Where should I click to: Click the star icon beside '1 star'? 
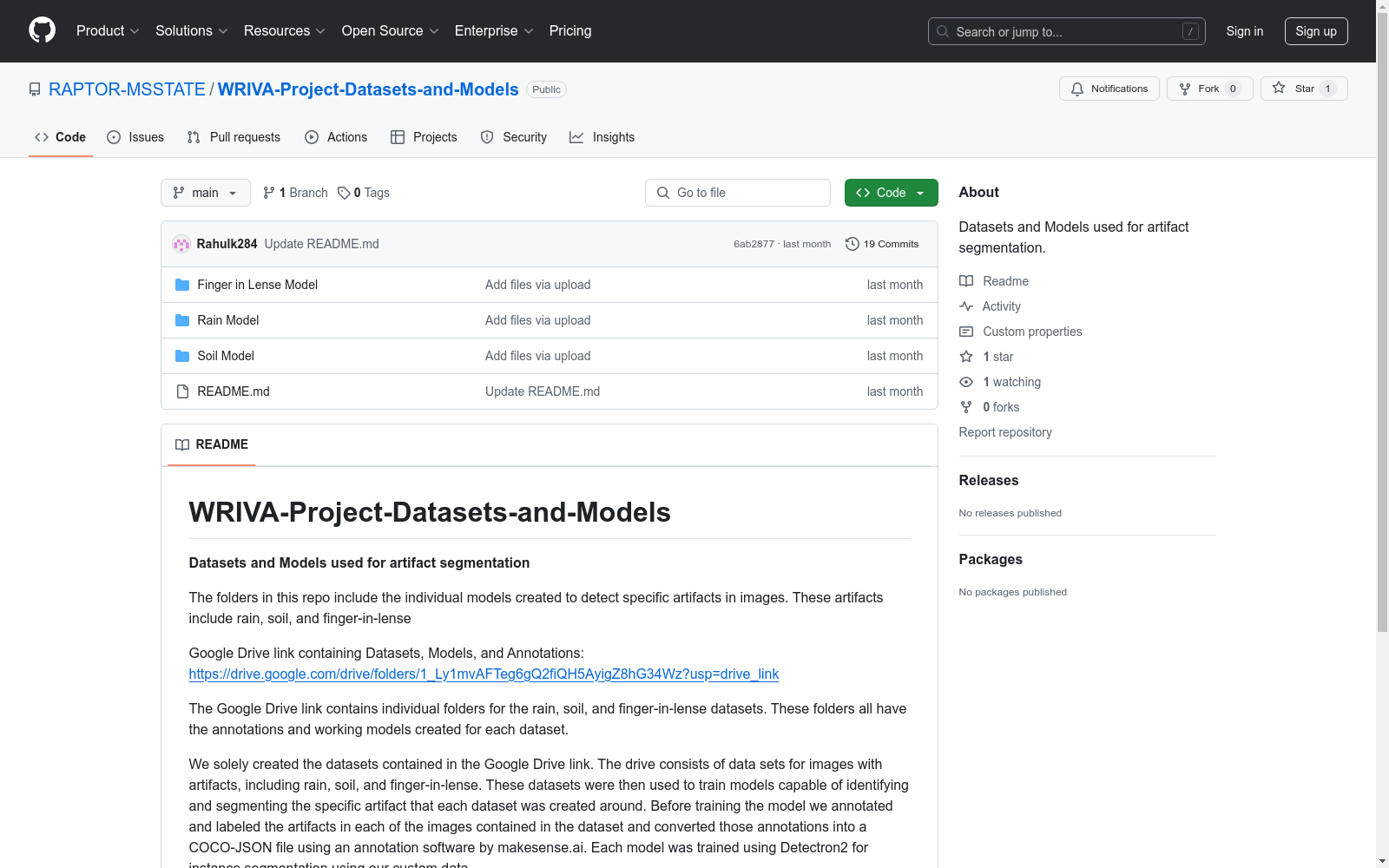pyautogui.click(x=966, y=357)
